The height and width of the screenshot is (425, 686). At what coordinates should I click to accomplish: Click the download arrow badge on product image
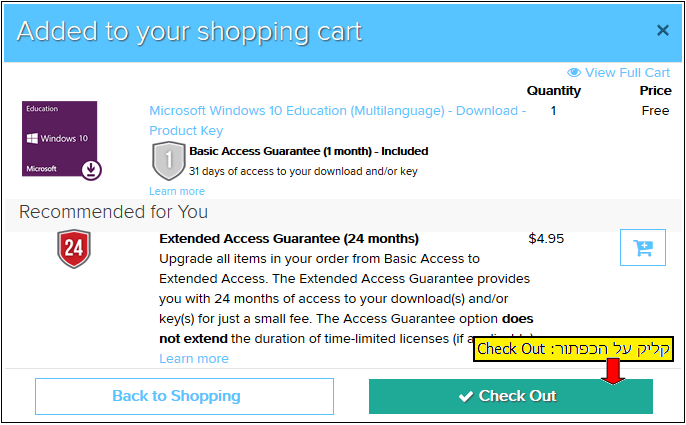click(91, 170)
